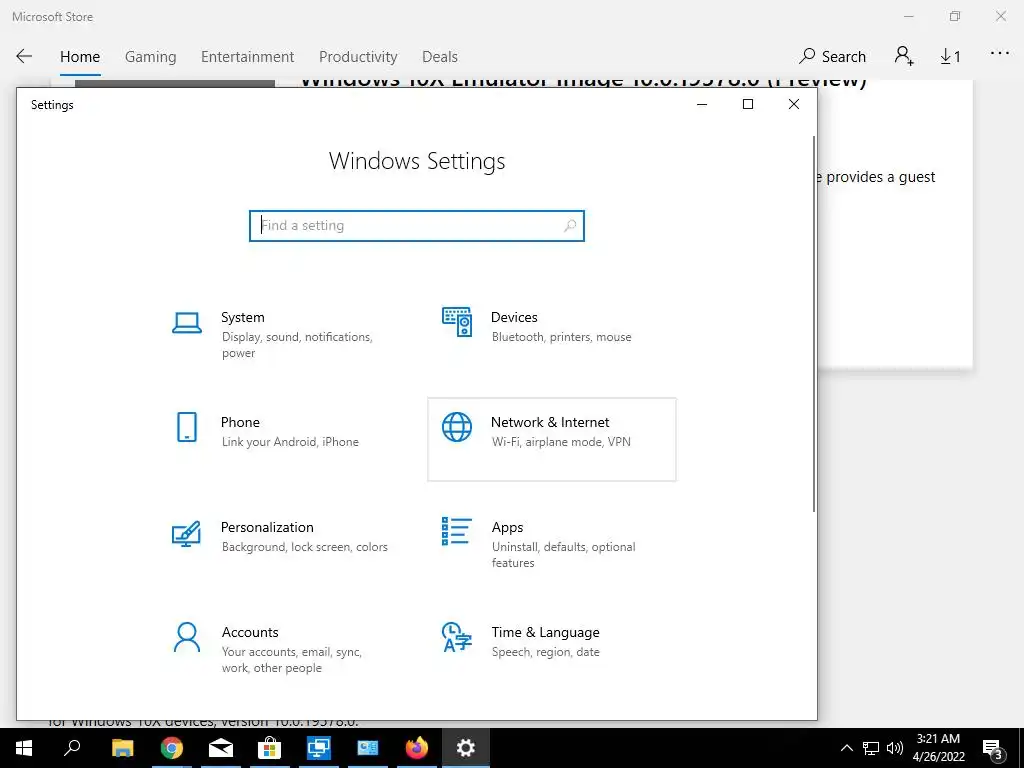Screen dimensions: 1024x768
Task: Close the Settings window
Action: click(793, 104)
